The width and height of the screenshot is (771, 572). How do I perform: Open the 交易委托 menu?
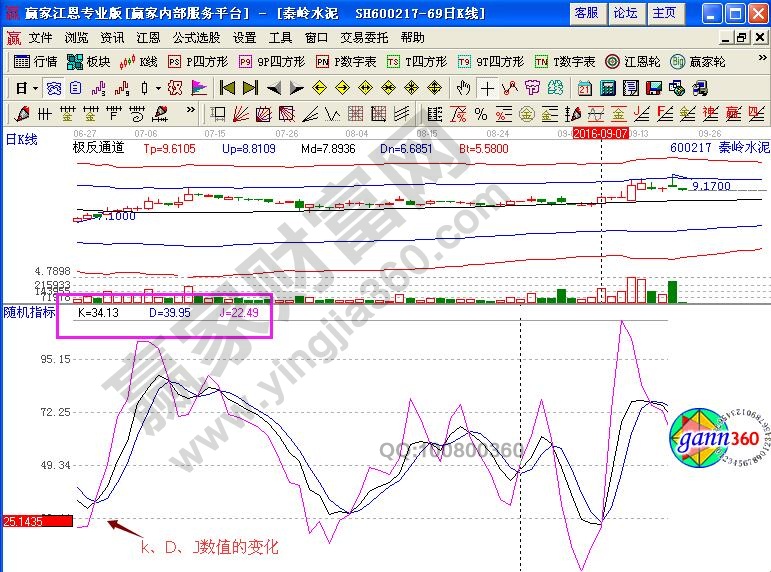[364, 38]
